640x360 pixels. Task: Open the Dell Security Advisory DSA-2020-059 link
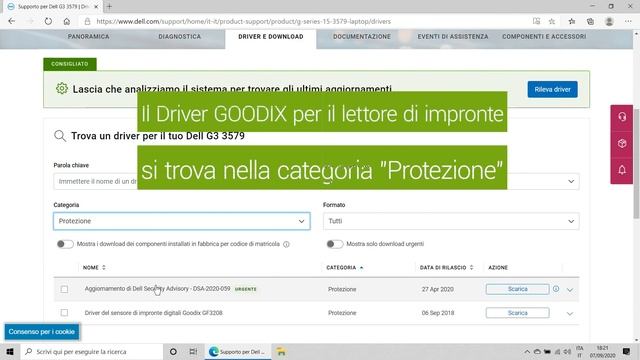(157, 289)
